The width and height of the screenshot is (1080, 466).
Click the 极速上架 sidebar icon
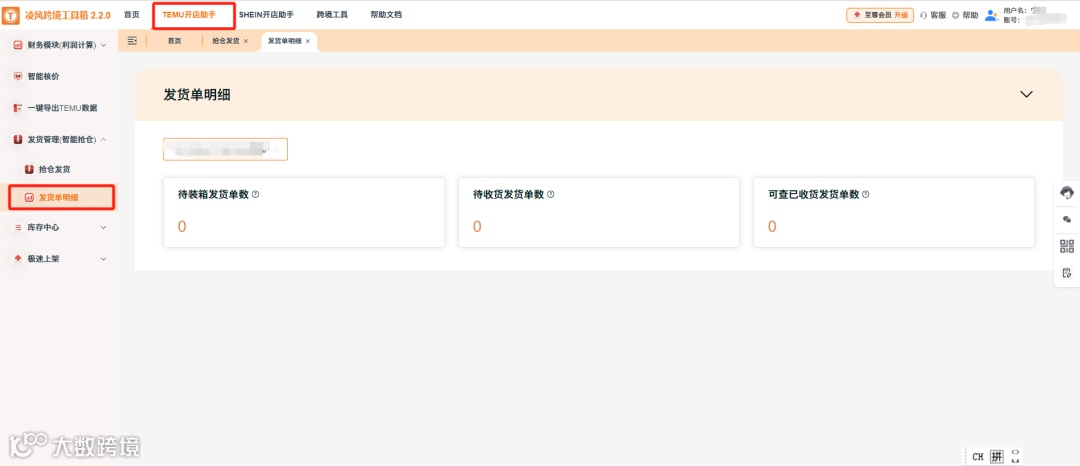(18, 259)
